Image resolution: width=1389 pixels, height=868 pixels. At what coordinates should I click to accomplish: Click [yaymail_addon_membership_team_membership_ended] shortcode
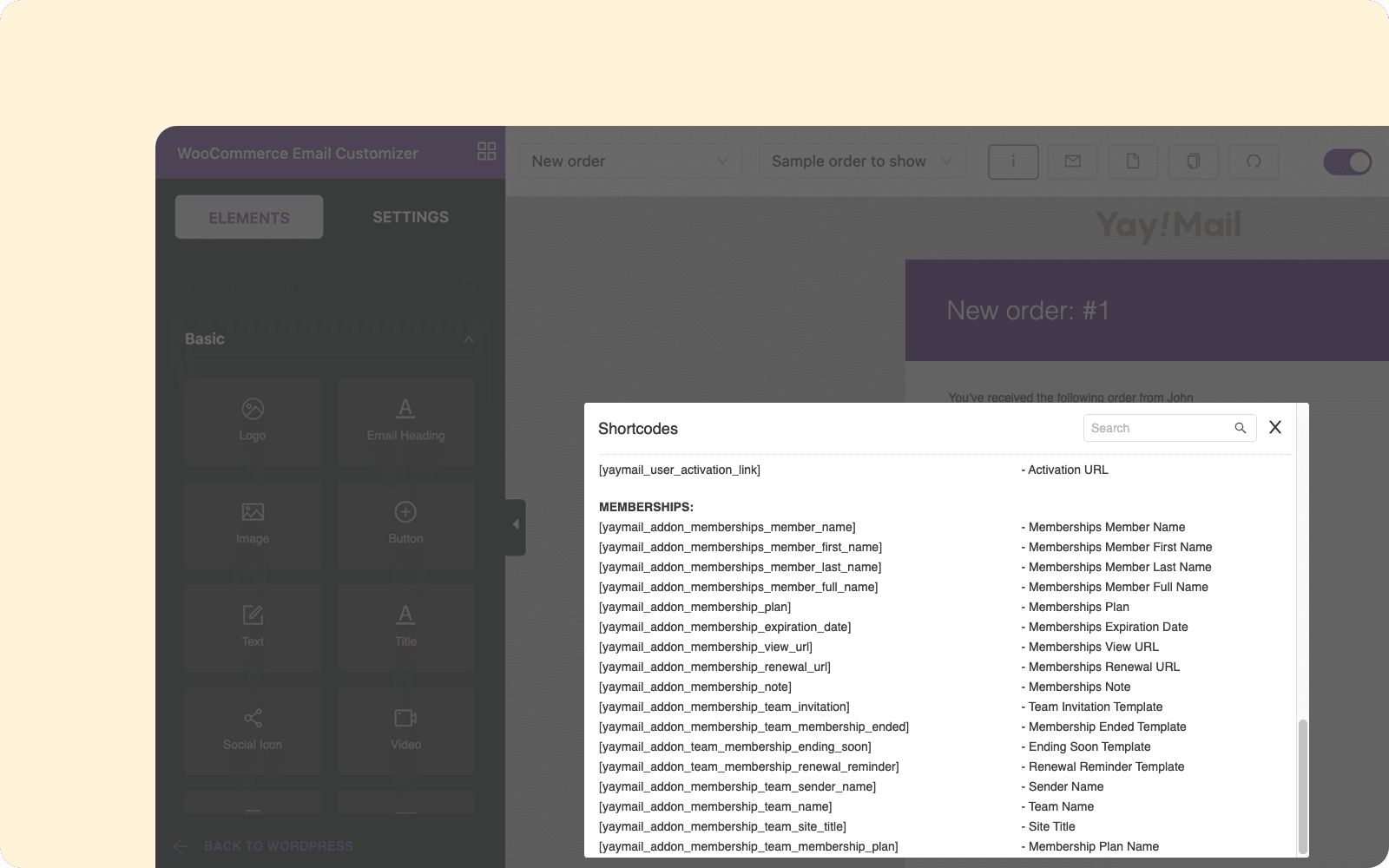754,727
